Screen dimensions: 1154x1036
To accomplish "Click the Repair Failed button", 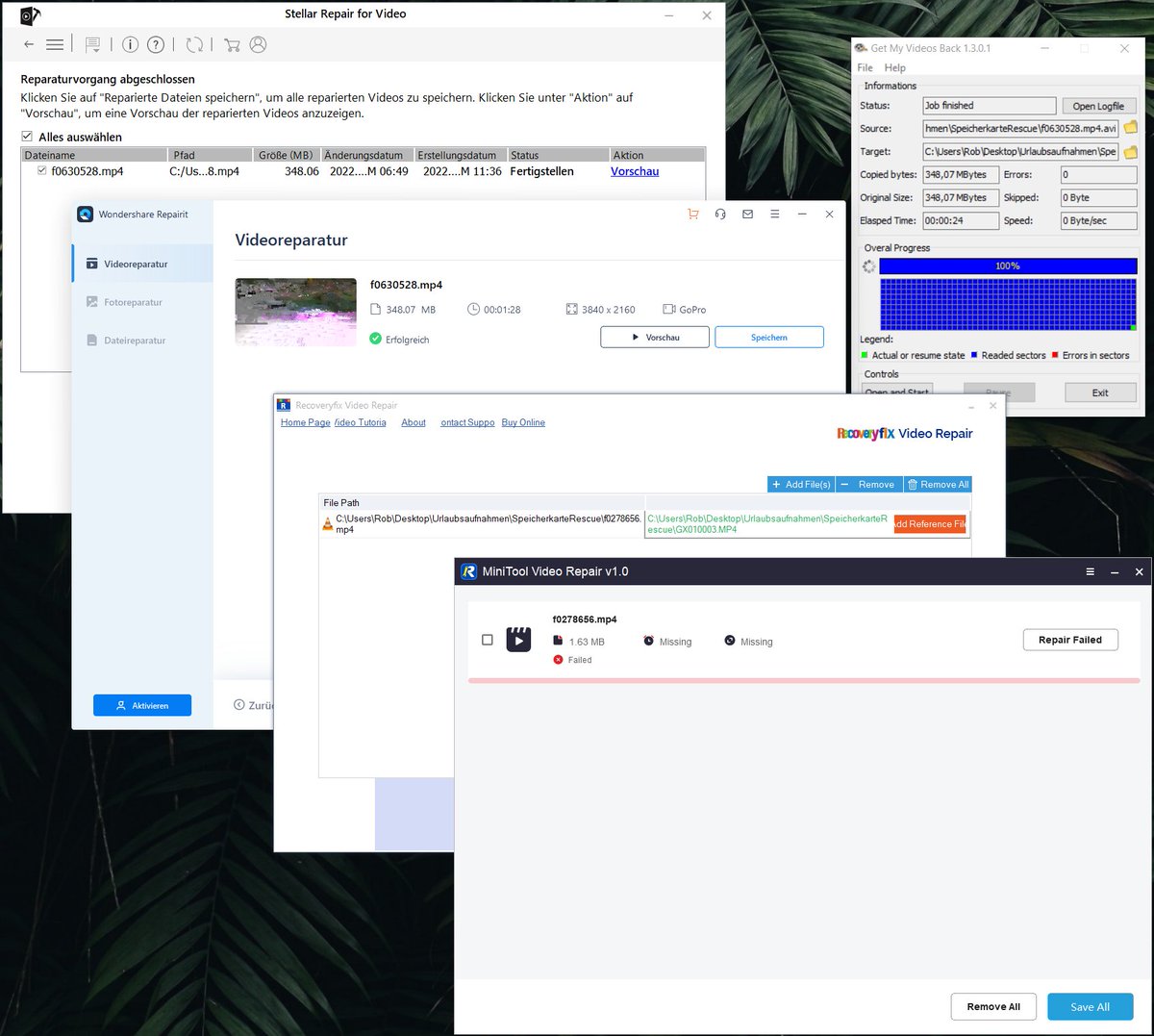I will 1070,640.
